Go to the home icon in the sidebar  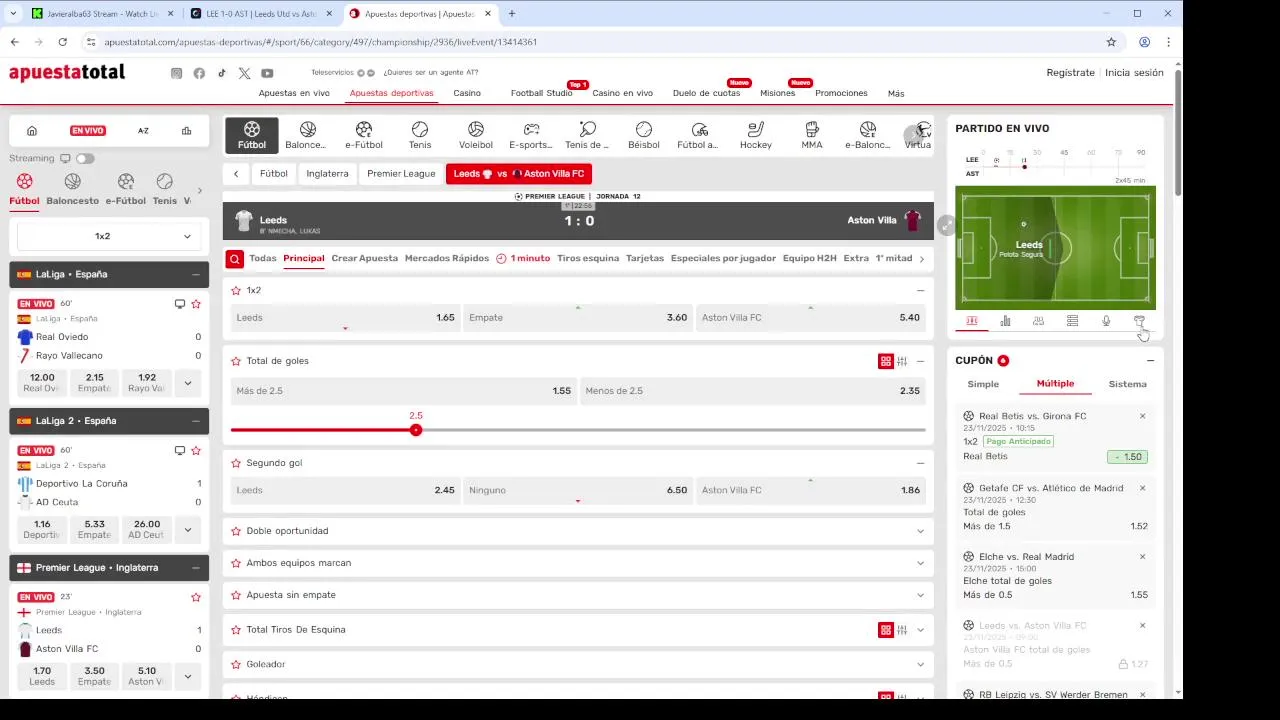click(32, 131)
